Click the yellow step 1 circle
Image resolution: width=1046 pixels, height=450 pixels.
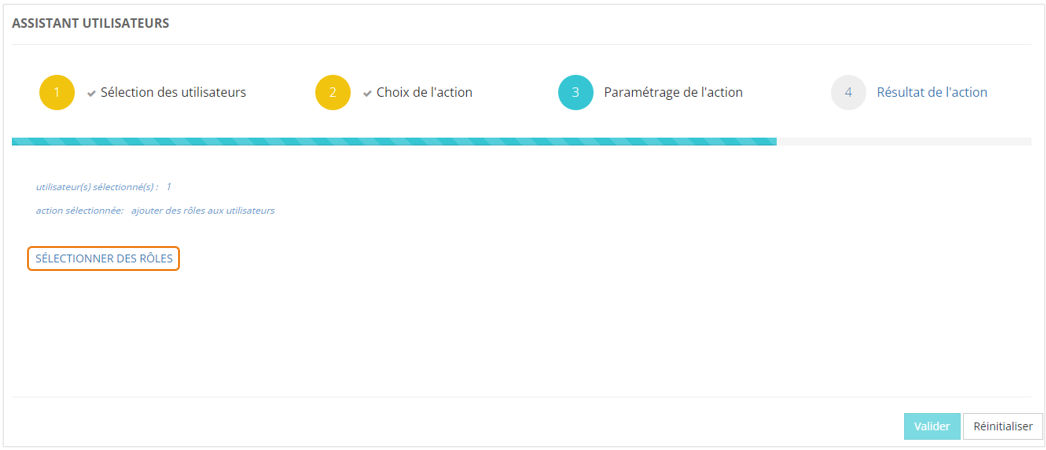tap(57, 92)
